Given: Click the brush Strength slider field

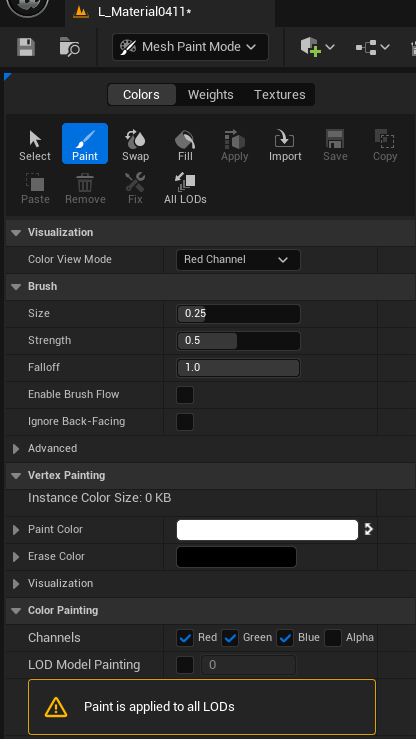Looking at the screenshot, I should (238, 341).
